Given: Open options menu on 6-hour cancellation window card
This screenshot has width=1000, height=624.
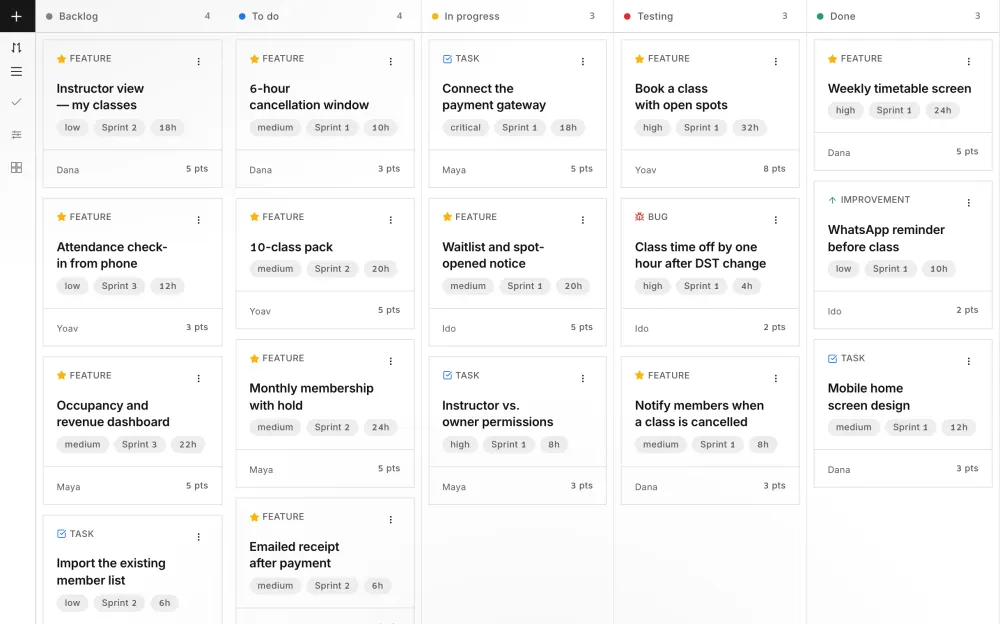Looking at the screenshot, I should click(x=391, y=61).
